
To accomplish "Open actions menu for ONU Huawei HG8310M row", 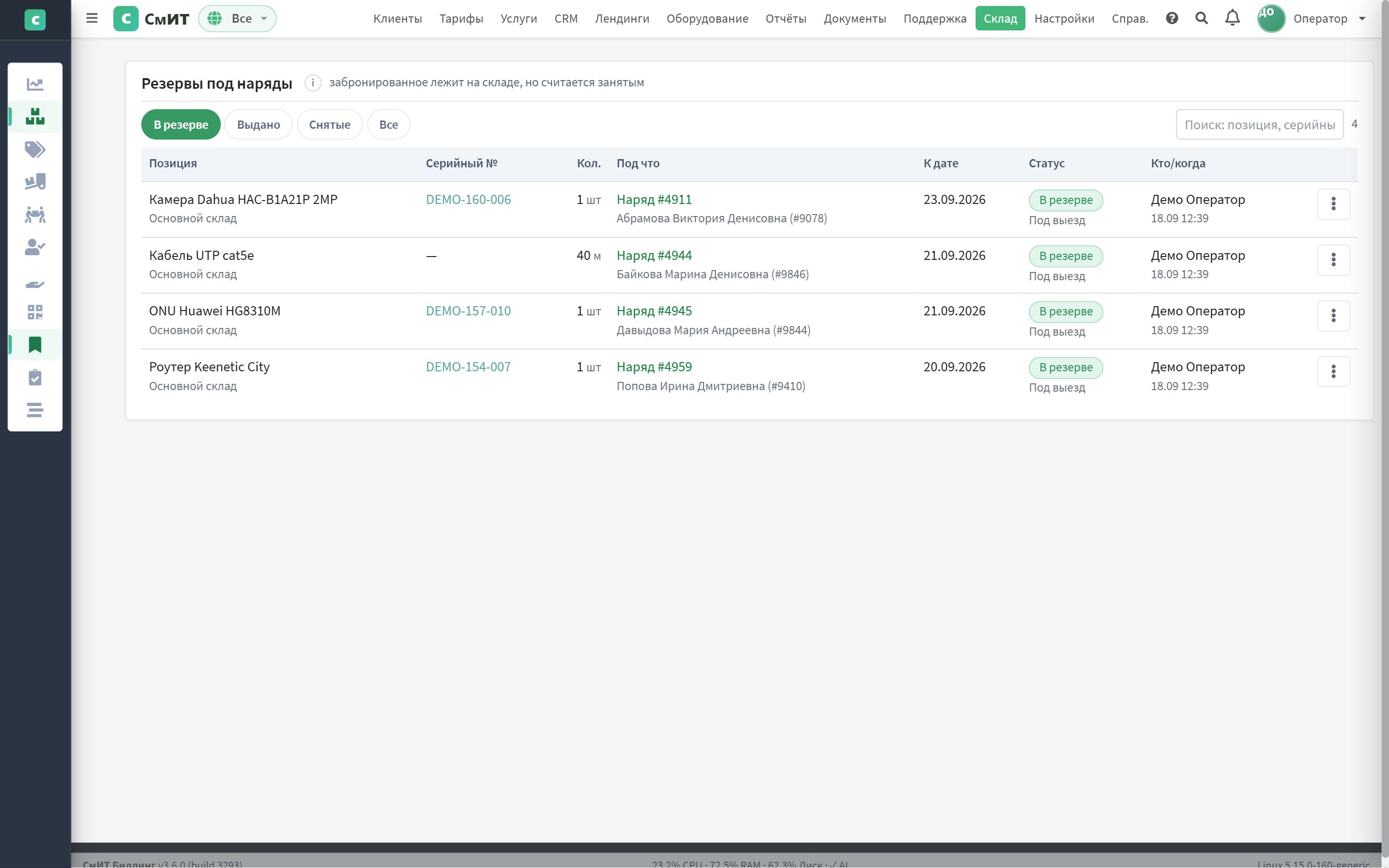I will point(1334,315).
